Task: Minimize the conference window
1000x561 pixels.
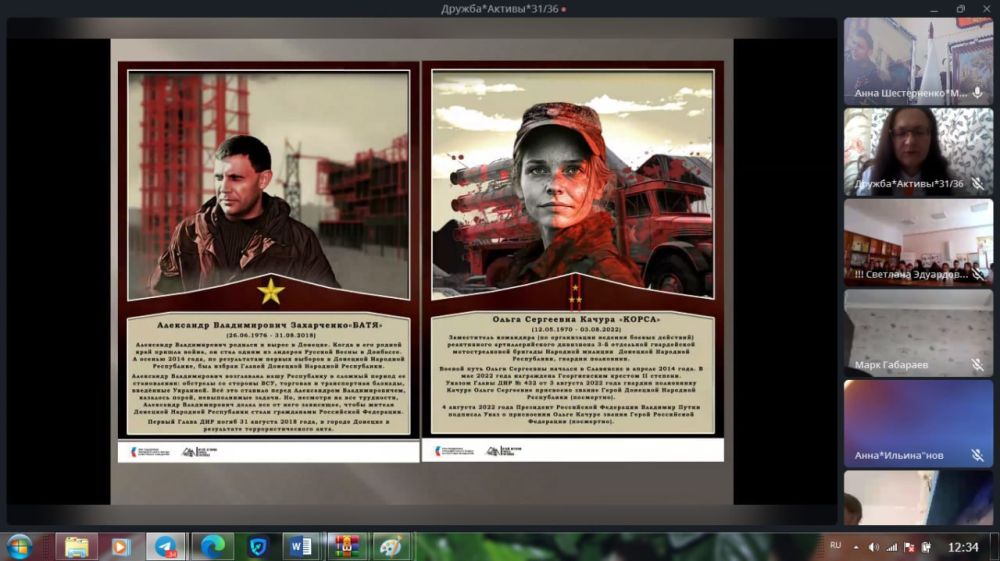Action: point(934,9)
